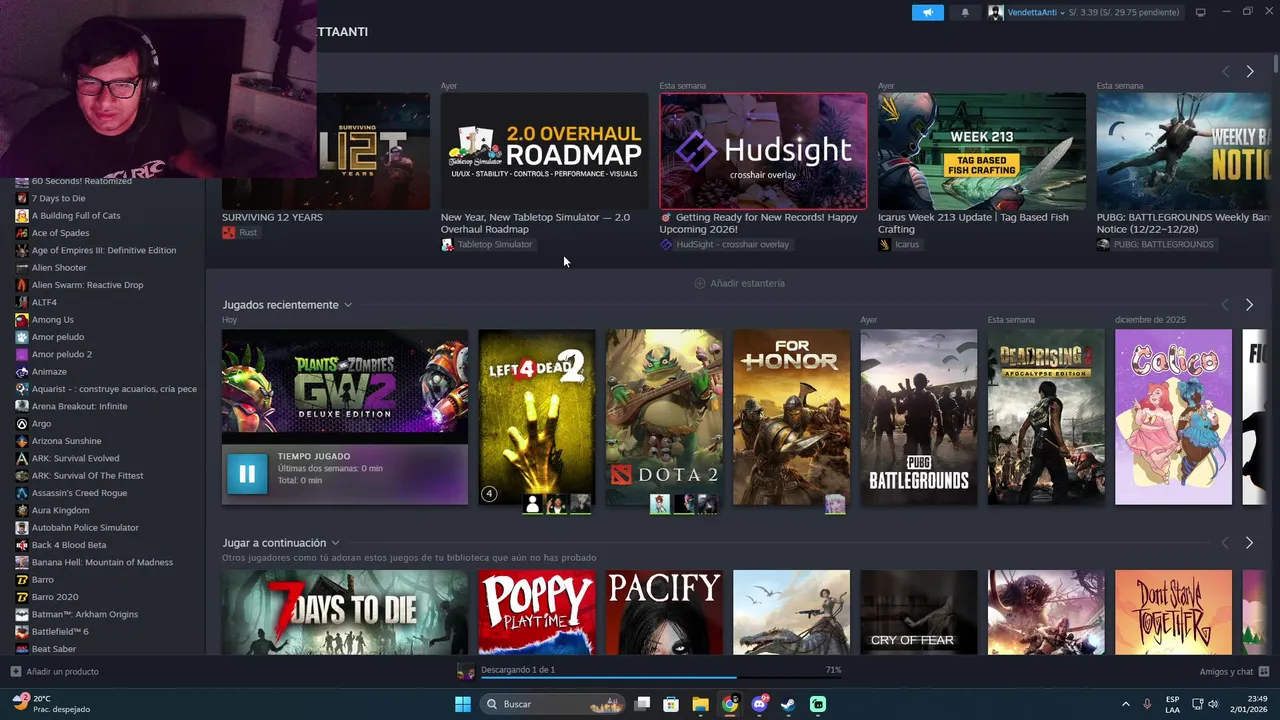This screenshot has width=1280, height=720.
Task: Open the notifications bell
Action: coord(965,12)
